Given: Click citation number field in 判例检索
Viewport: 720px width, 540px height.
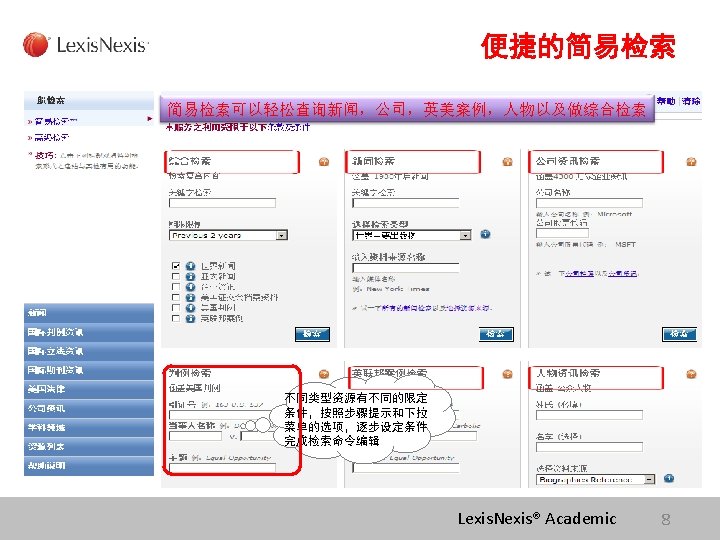Looking at the screenshot, I should [222, 415].
